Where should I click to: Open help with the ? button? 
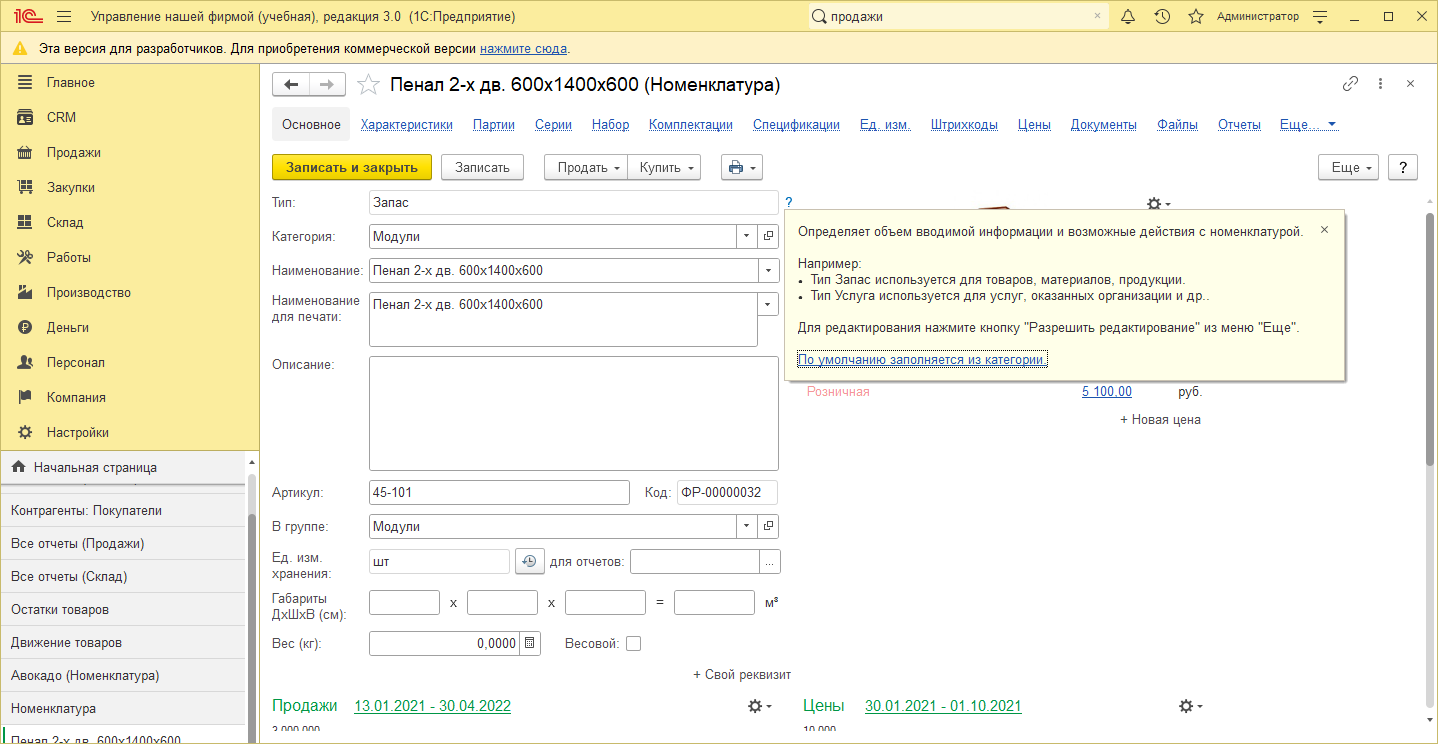(1403, 167)
